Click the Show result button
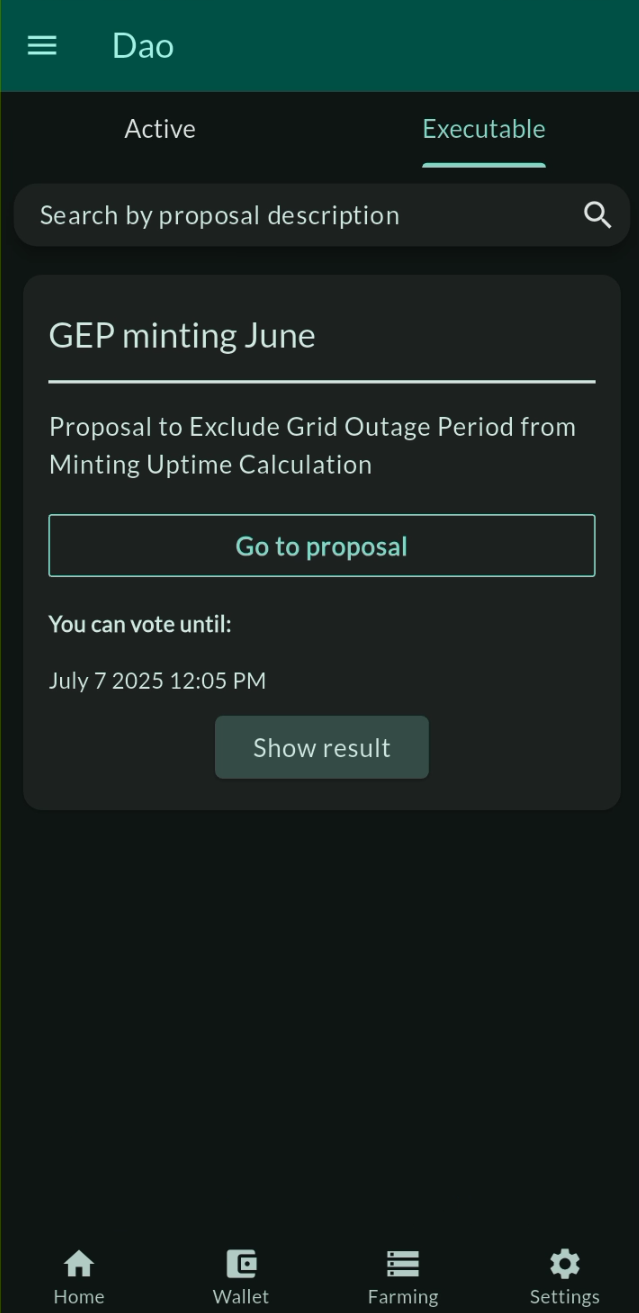Image resolution: width=639 pixels, height=1313 pixels. pos(322,748)
